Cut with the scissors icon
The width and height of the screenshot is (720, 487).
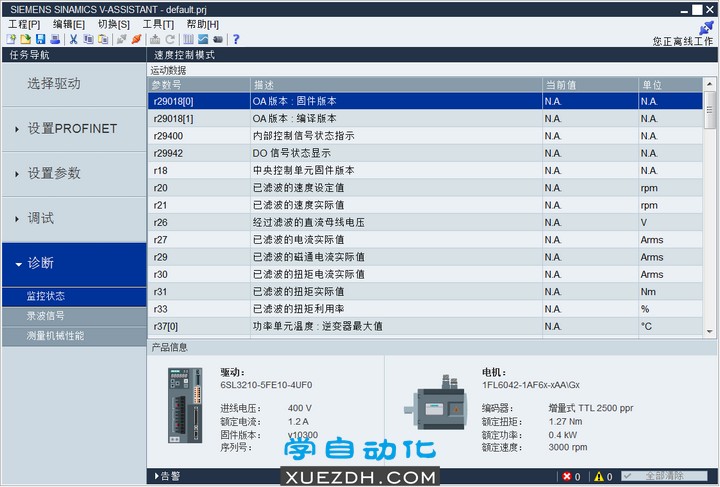click(73, 39)
